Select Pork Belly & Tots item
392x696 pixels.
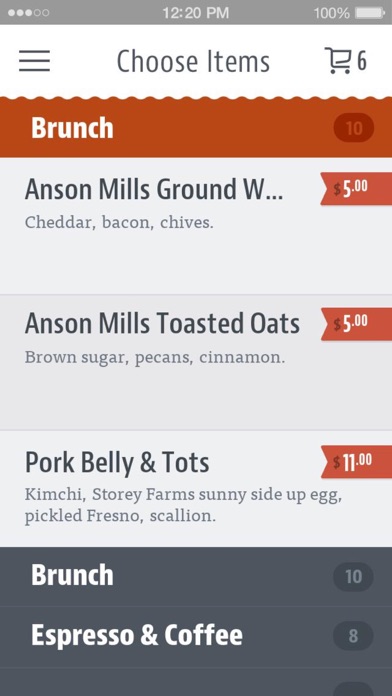click(x=196, y=489)
